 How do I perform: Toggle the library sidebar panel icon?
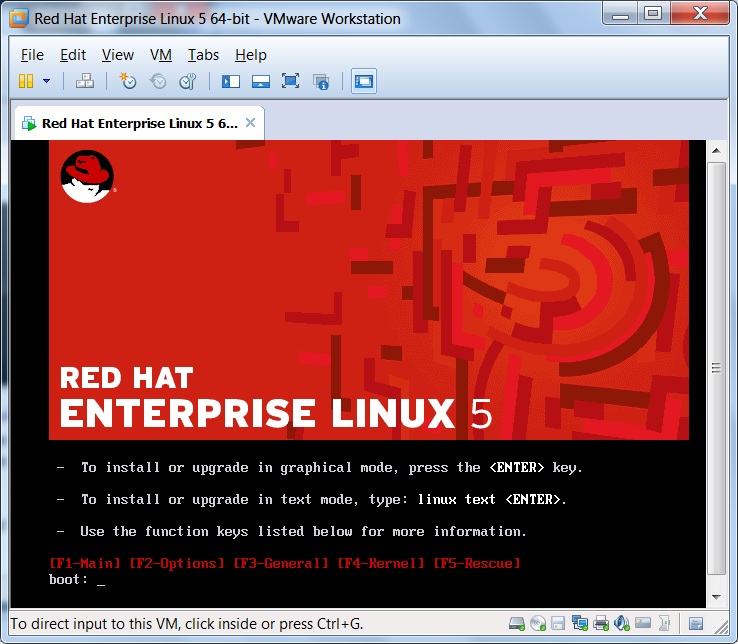click(231, 81)
